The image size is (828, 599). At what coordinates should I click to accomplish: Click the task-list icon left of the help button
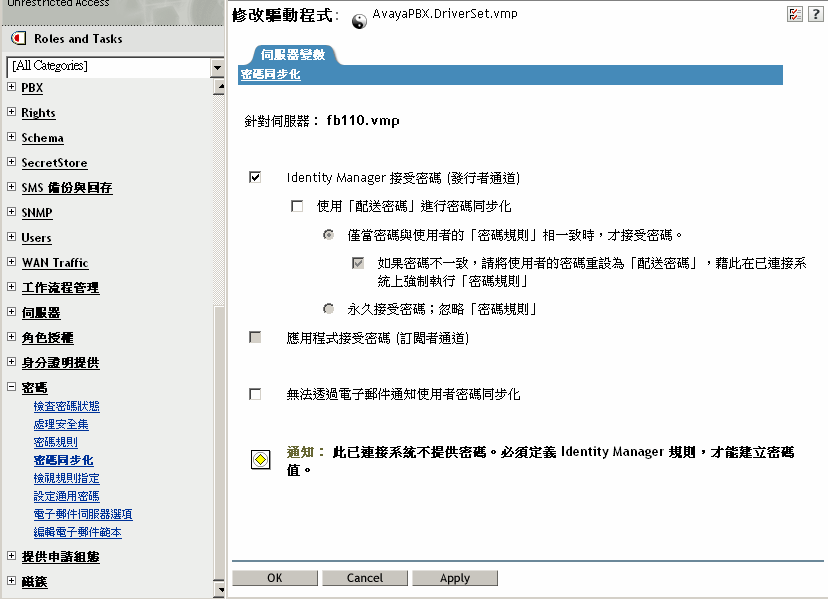point(795,13)
